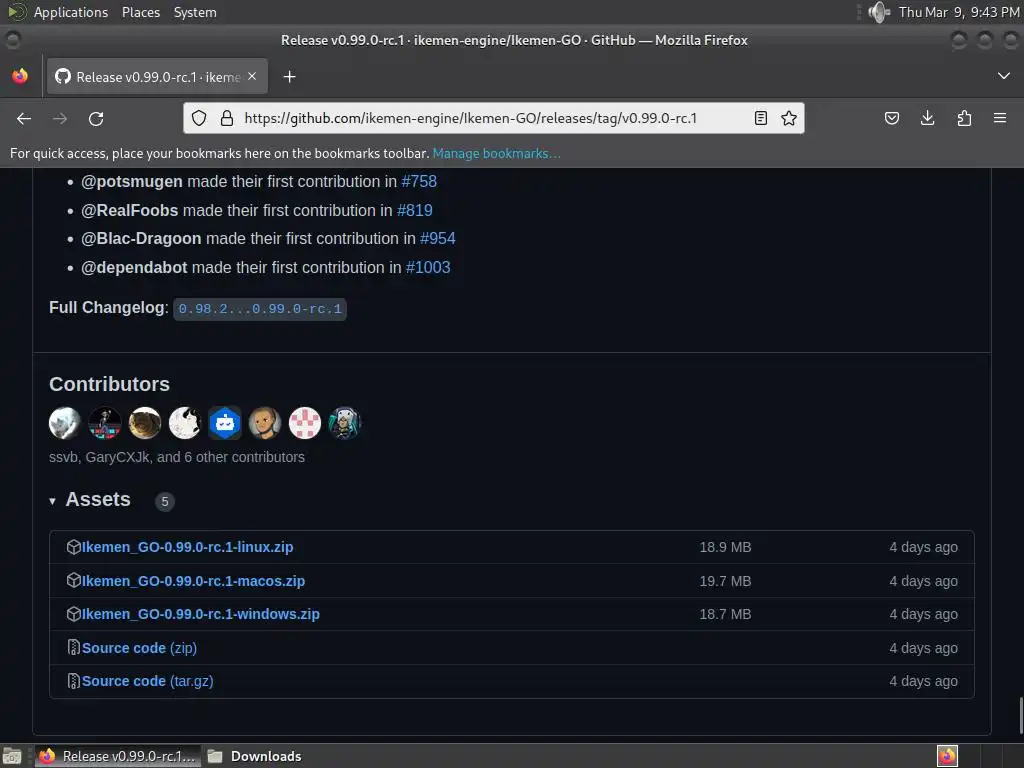Open the second contributor avatar
Viewport: 1024px width, 768px height.
[104, 423]
